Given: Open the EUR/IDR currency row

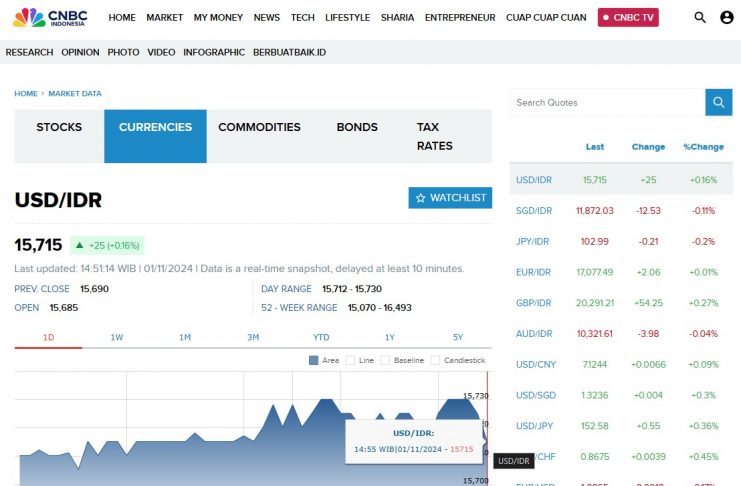Looking at the screenshot, I should 534,272.
